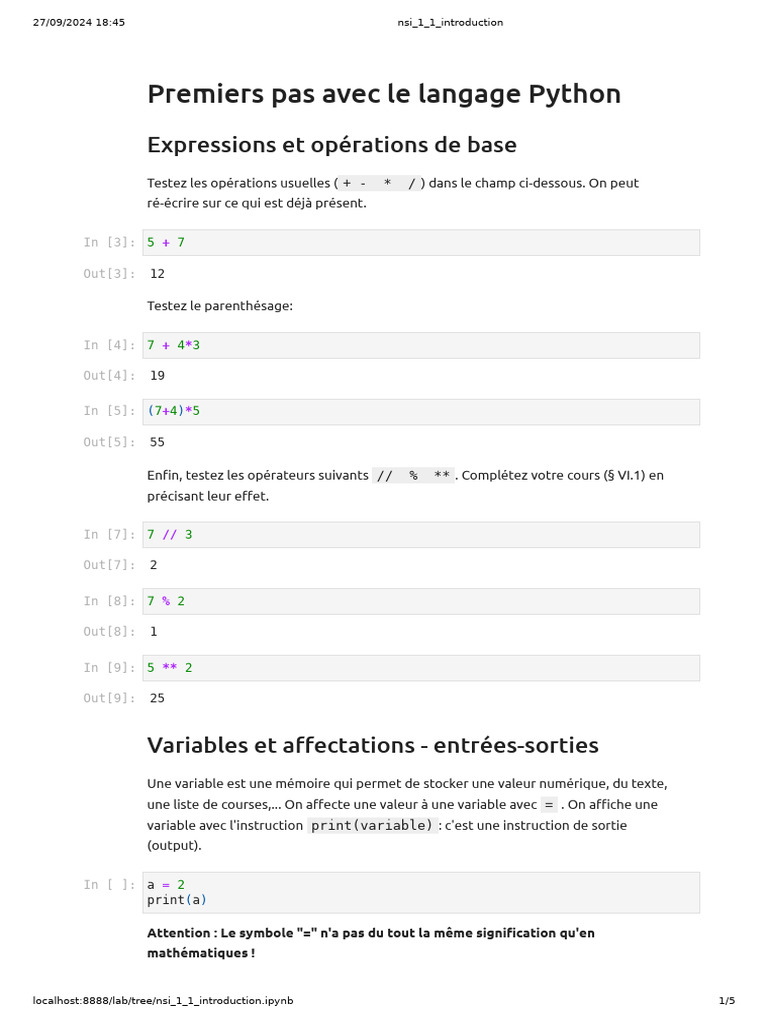The width and height of the screenshot is (768, 1024).
Task: Click the code cell with 7 % 2
Action: tap(421, 601)
